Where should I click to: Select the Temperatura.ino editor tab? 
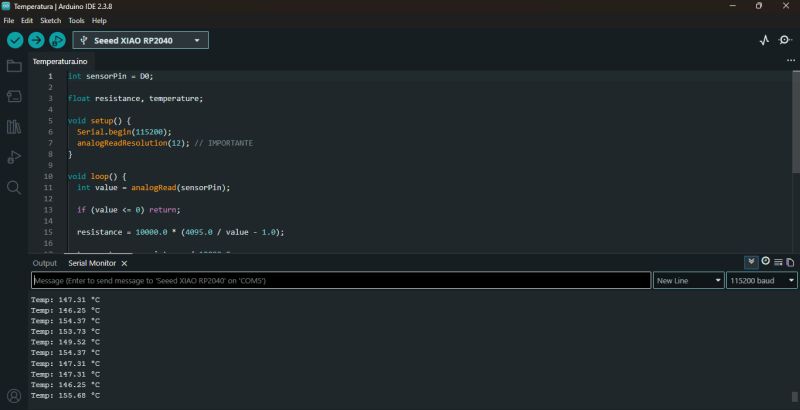(x=60, y=61)
